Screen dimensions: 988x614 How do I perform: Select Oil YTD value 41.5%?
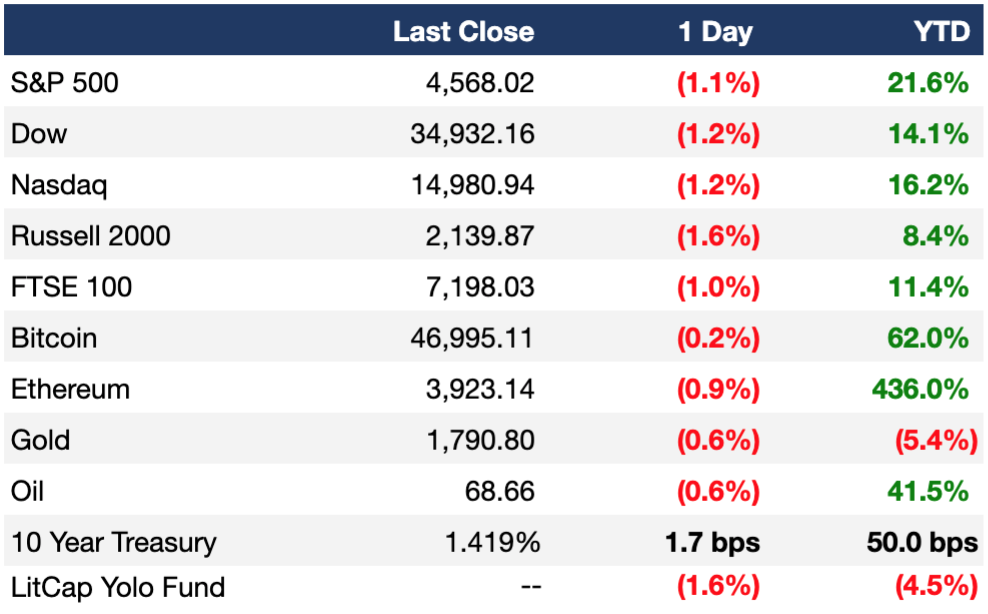pyautogui.click(x=928, y=491)
